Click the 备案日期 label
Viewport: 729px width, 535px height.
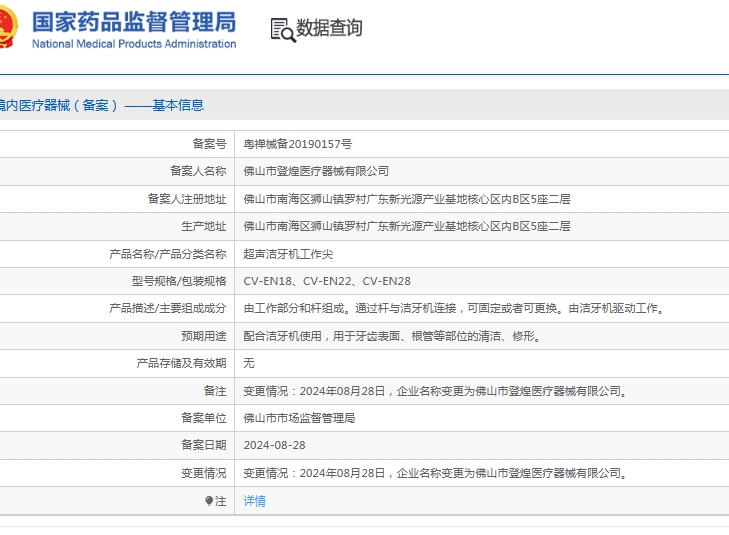tap(204, 445)
